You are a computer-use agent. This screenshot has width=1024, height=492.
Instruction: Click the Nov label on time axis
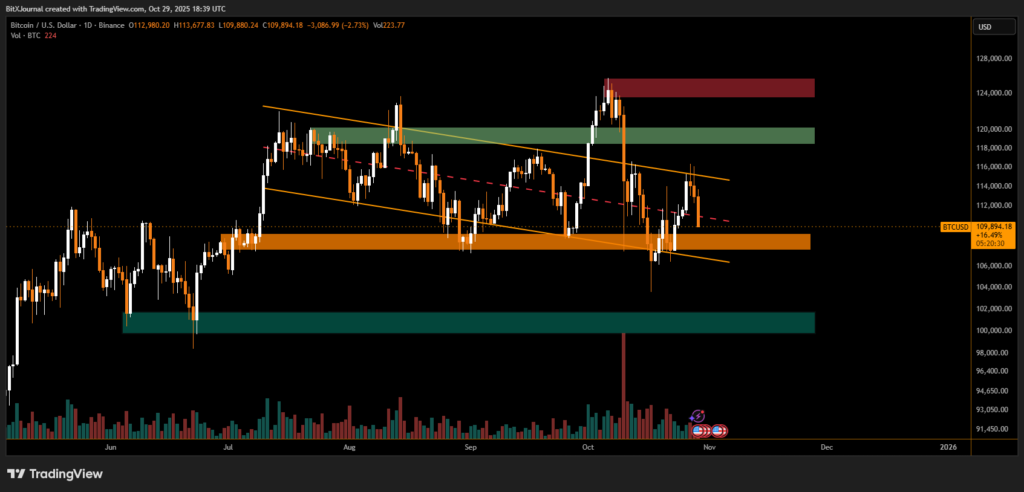(x=707, y=449)
